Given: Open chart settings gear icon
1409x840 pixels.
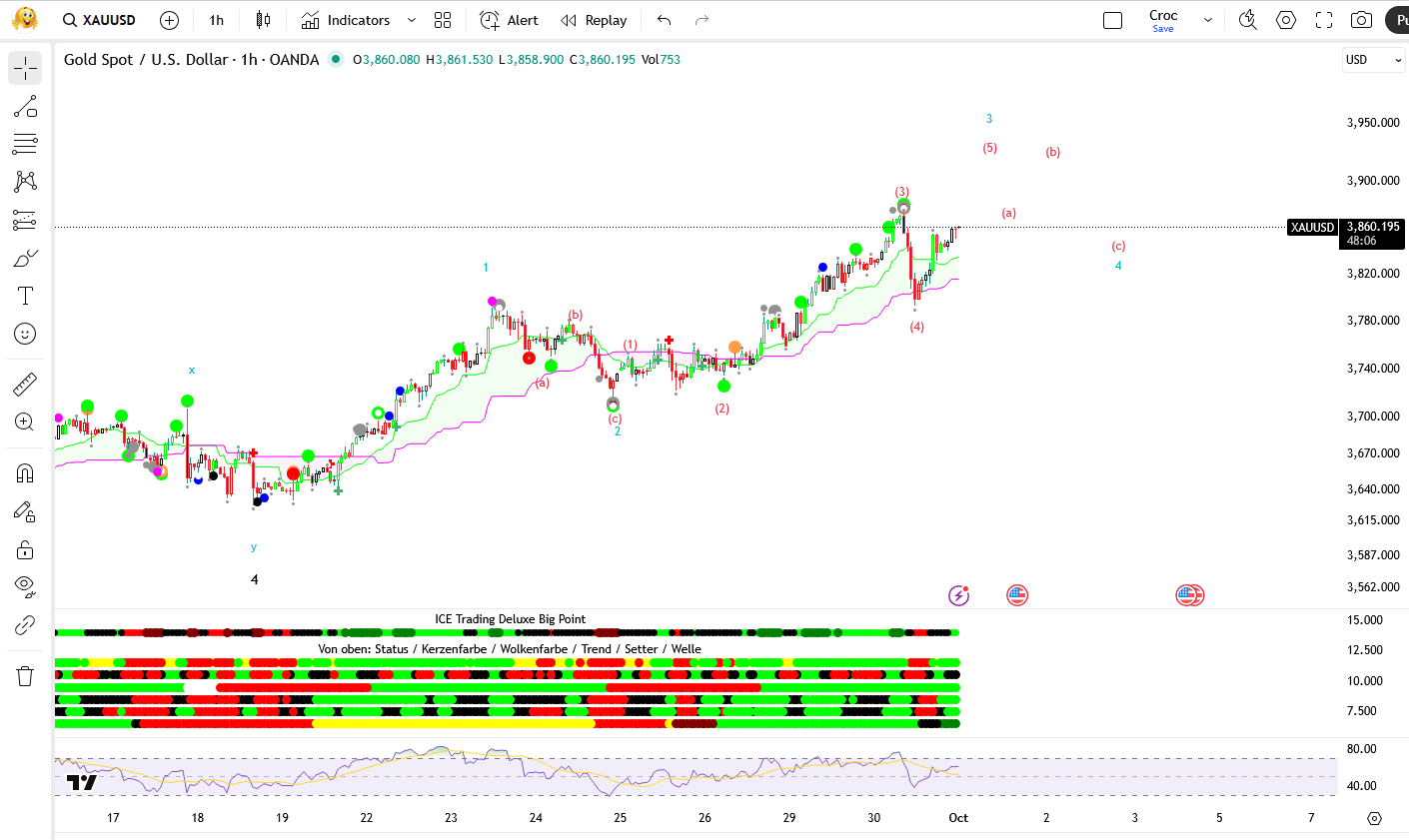Looking at the screenshot, I should point(1286,20).
